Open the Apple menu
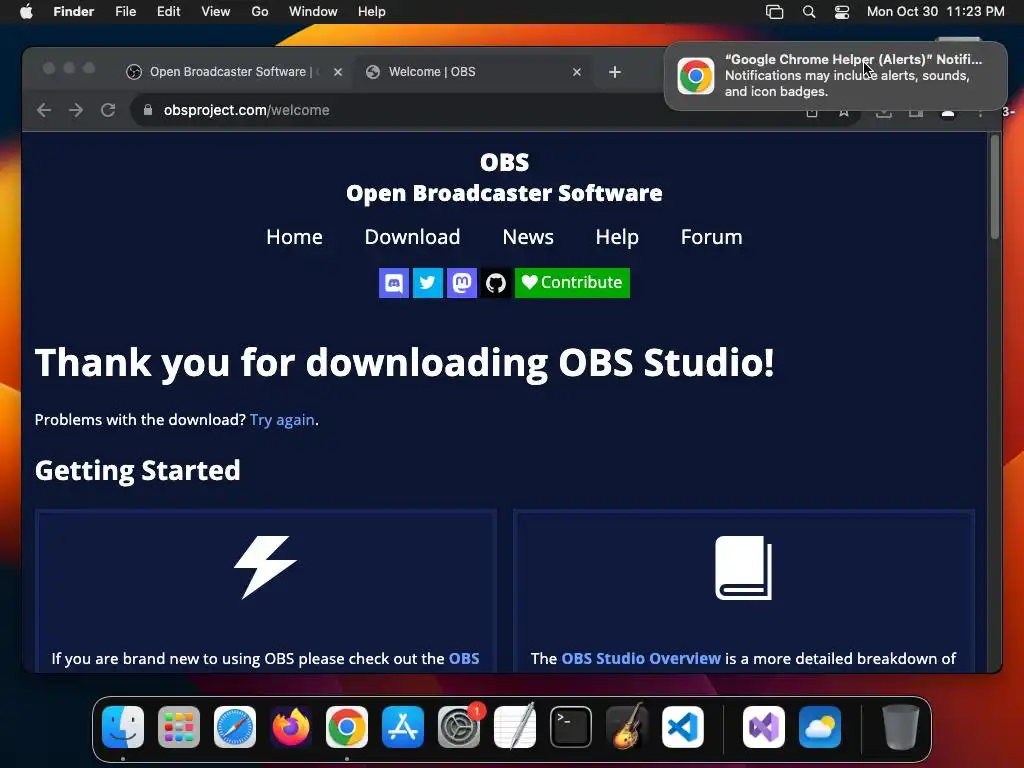 [26, 12]
